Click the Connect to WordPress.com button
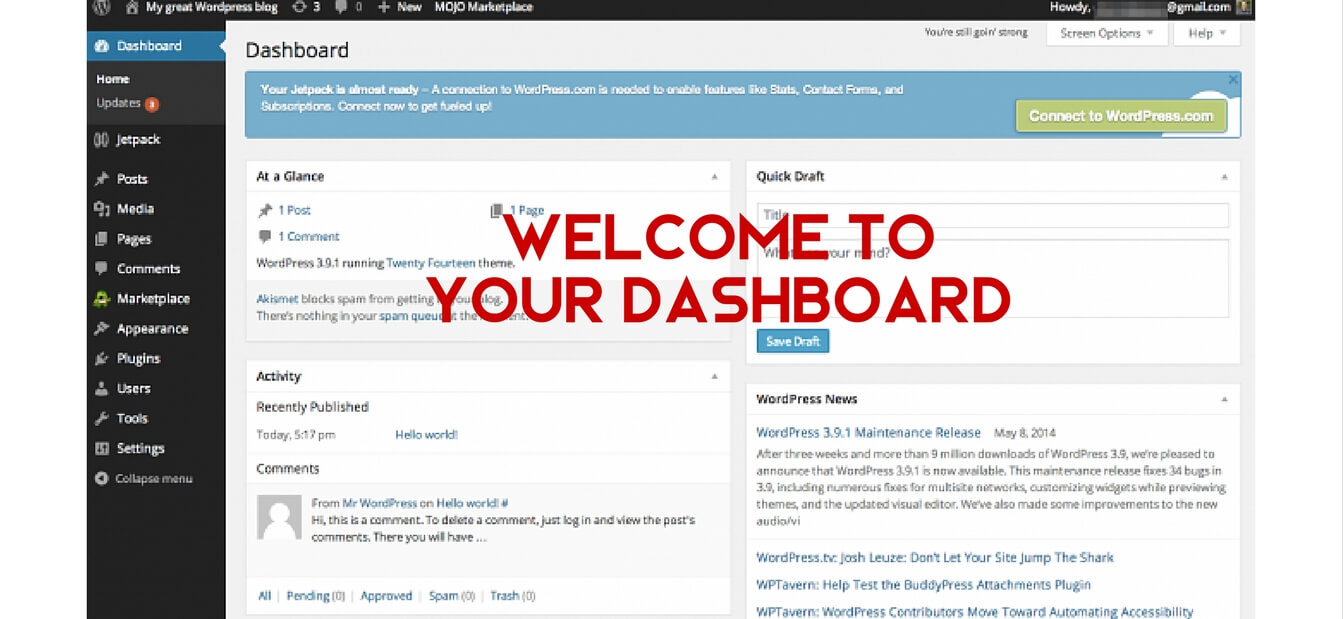 (1120, 116)
